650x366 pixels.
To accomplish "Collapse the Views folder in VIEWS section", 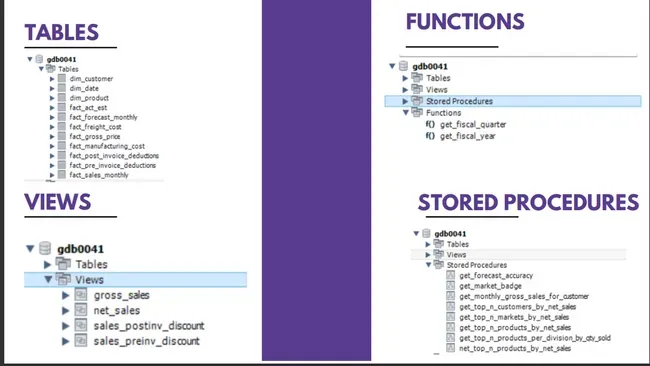I will click(x=48, y=279).
